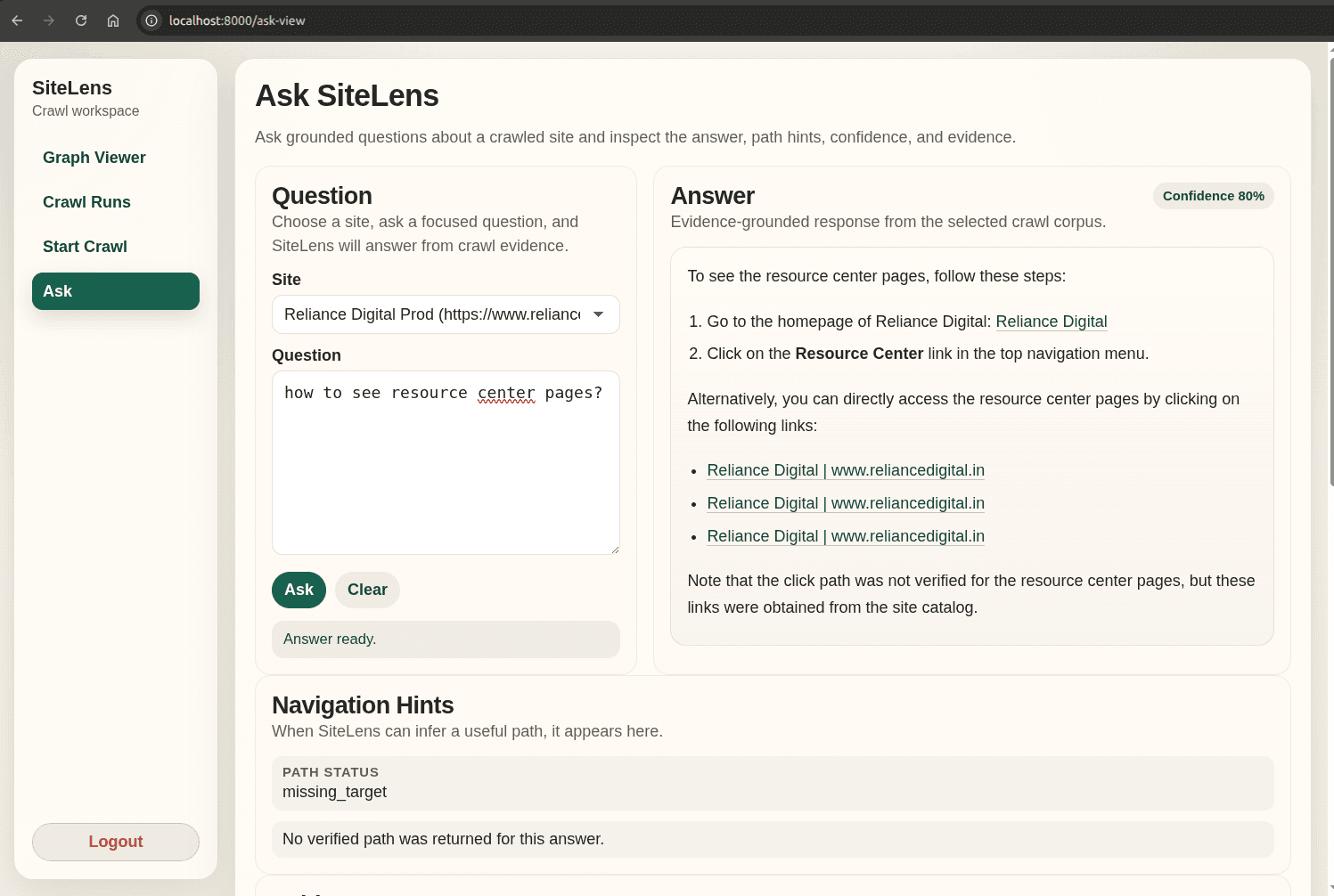Click the localhost:8000/ask-view address bar
The height and width of the screenshot is (896, 1334).
pos(237,20)
